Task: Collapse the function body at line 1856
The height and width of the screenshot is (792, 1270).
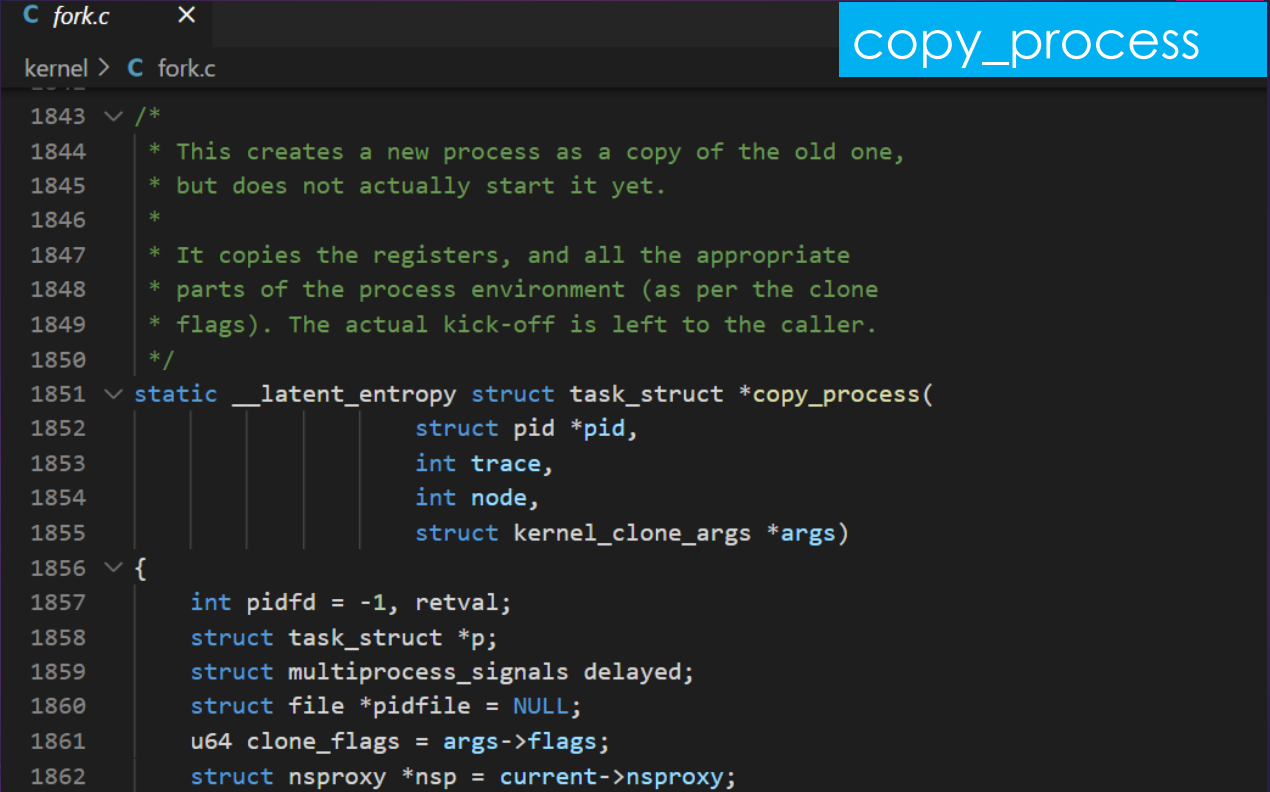Action: coord(113,568)
